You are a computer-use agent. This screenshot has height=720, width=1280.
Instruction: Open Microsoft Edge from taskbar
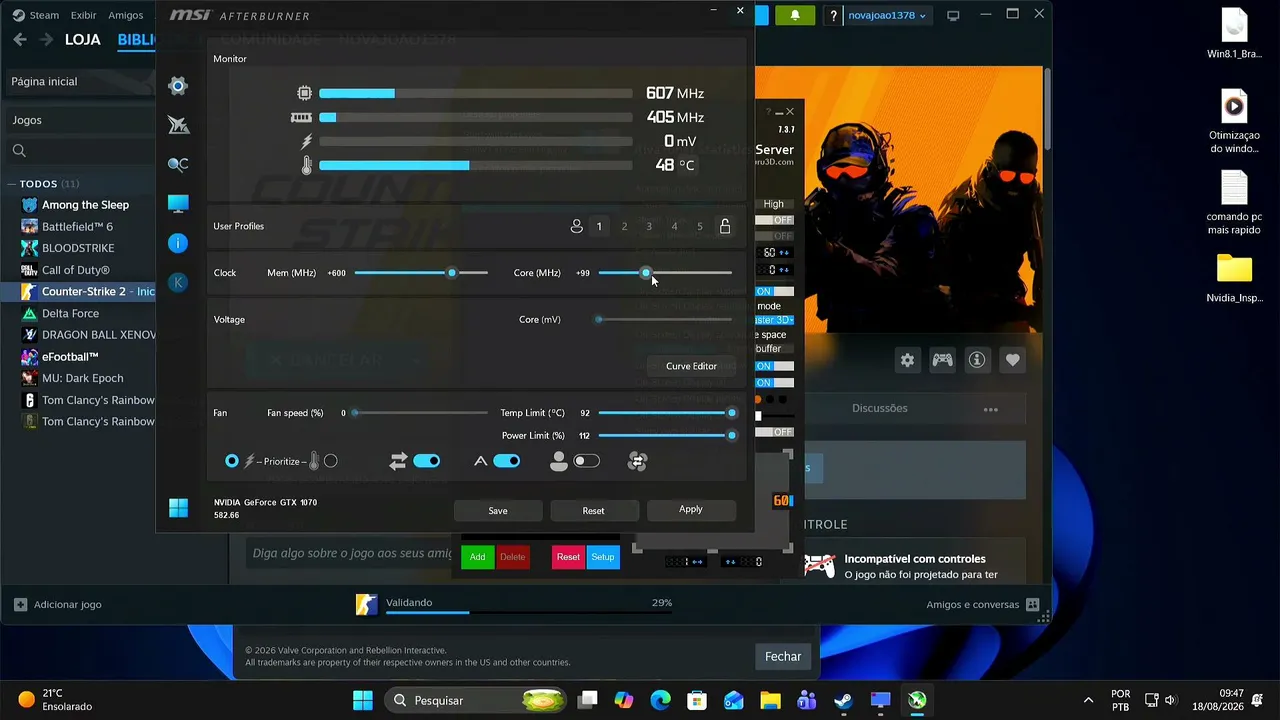pos(660,700)
